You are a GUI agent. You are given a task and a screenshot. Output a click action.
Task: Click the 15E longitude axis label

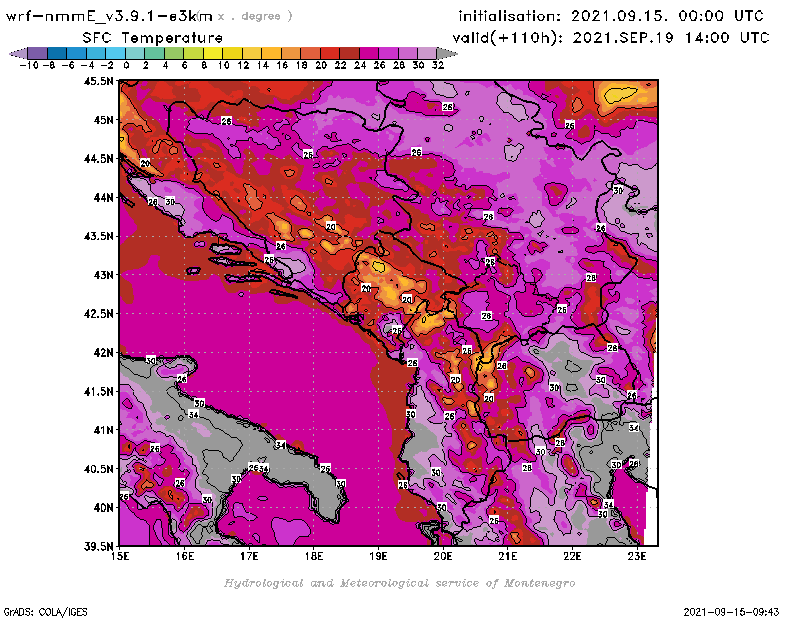click(x=121, y=556)
